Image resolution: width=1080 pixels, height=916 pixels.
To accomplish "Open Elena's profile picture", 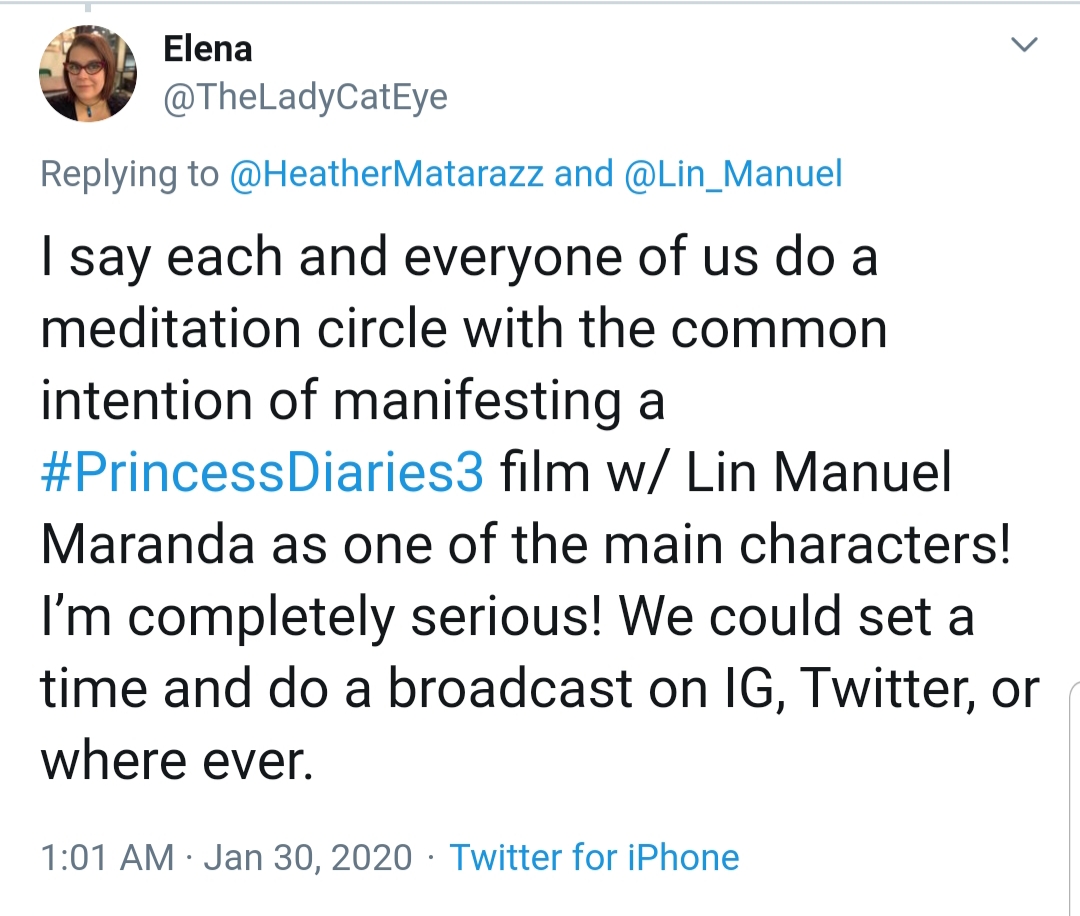I will [x=87, y=74].
